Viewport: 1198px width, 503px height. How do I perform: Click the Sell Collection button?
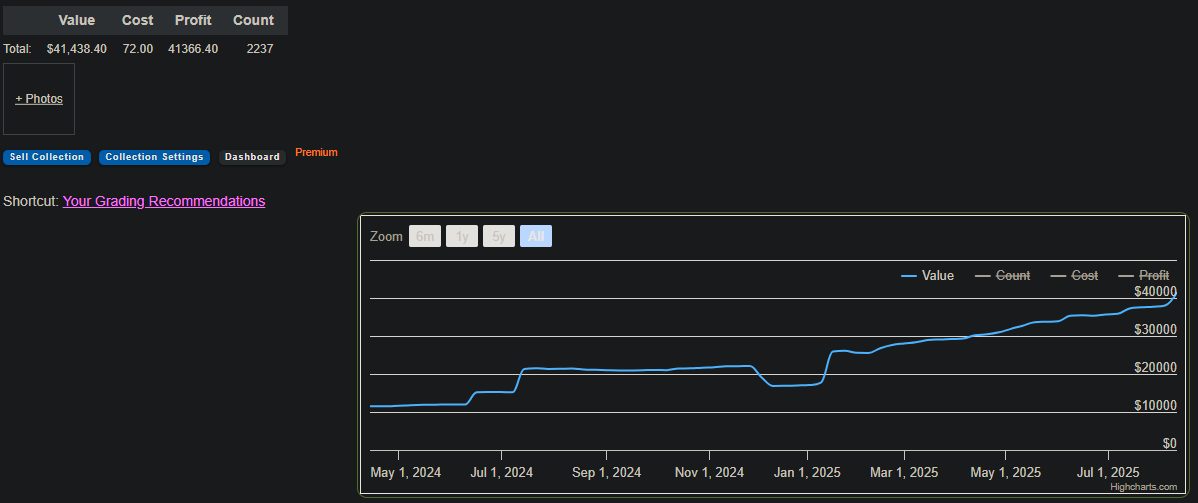47,157
